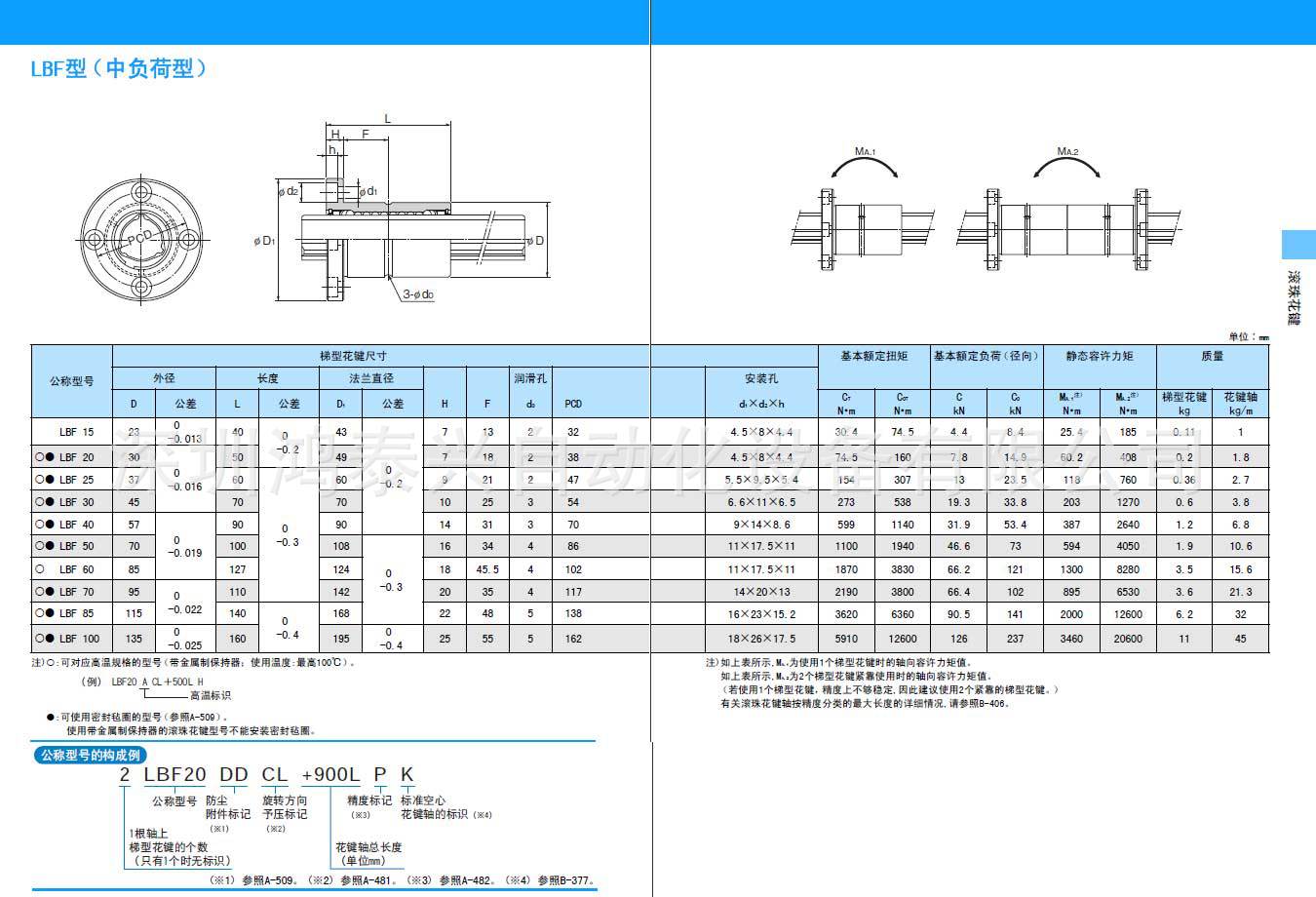The width and height of the screenshot is (1316, 897).
Task: Click the "φD1" dimension label in drawing
Action: tap(263, 240)
